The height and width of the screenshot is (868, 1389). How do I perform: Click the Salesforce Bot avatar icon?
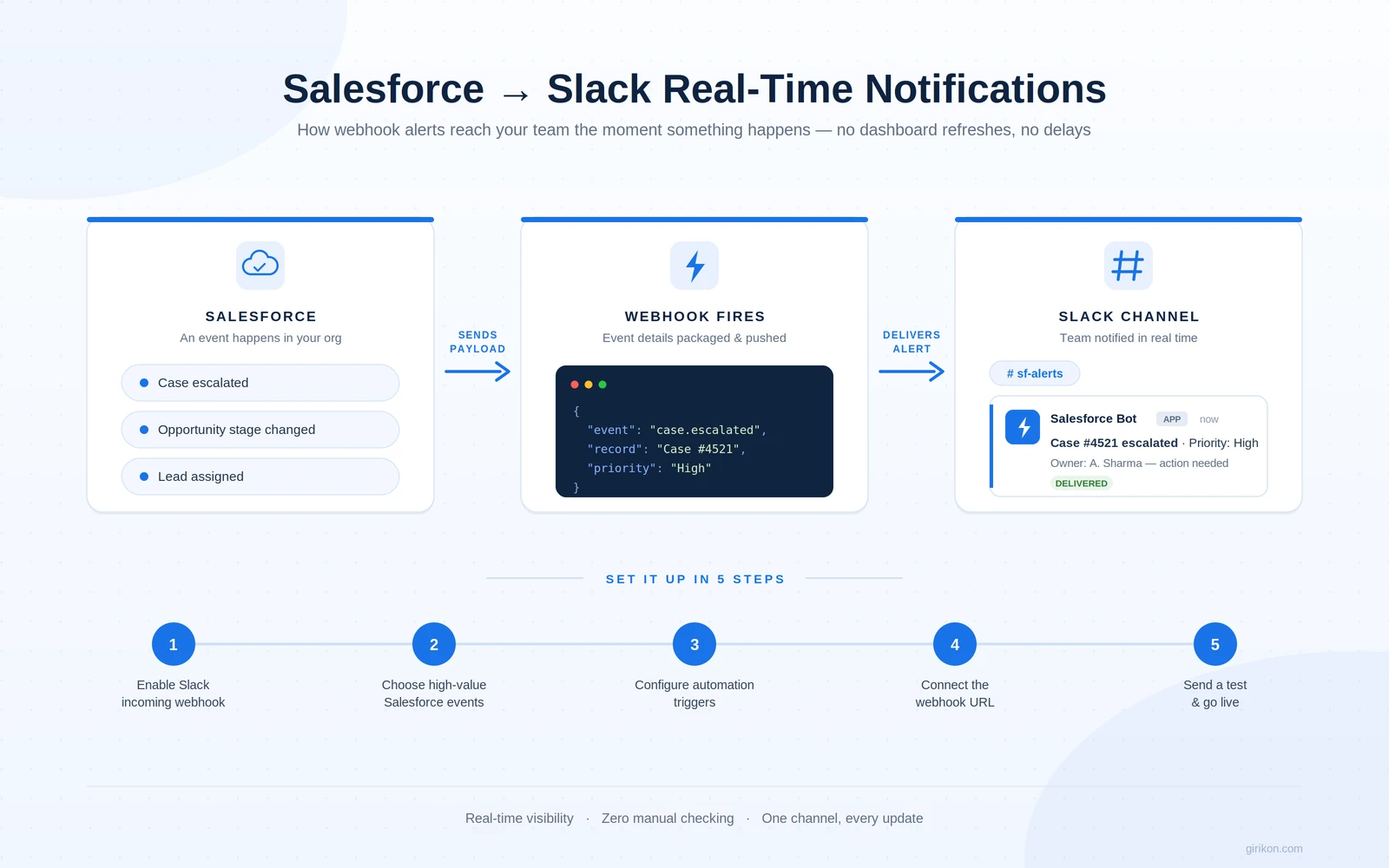click(1023, 427)
